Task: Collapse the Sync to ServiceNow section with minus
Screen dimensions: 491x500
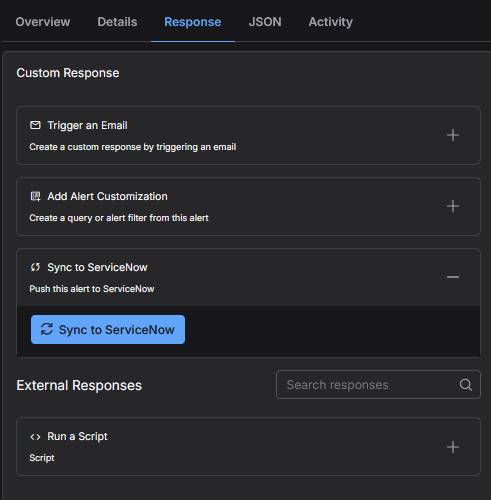Action: pyautogui.click(x=453, y=277)
